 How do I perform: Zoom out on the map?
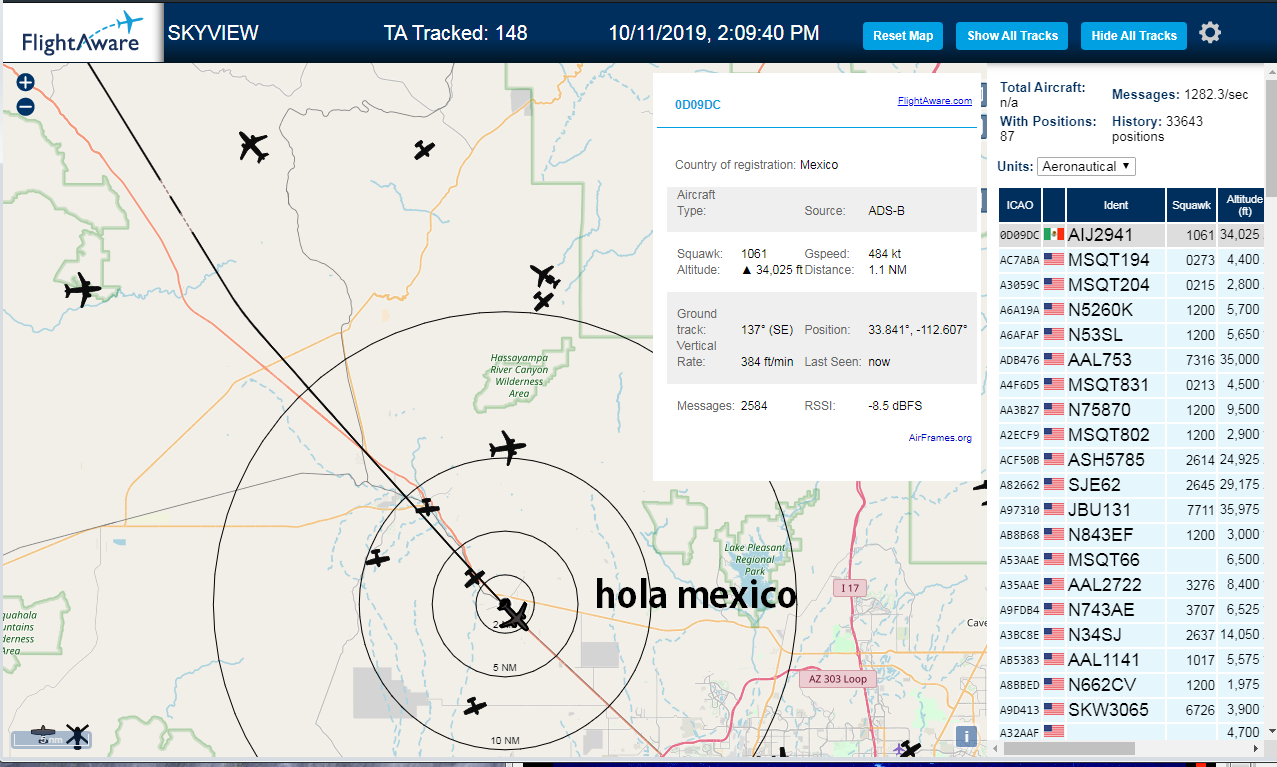click(26, 106)
